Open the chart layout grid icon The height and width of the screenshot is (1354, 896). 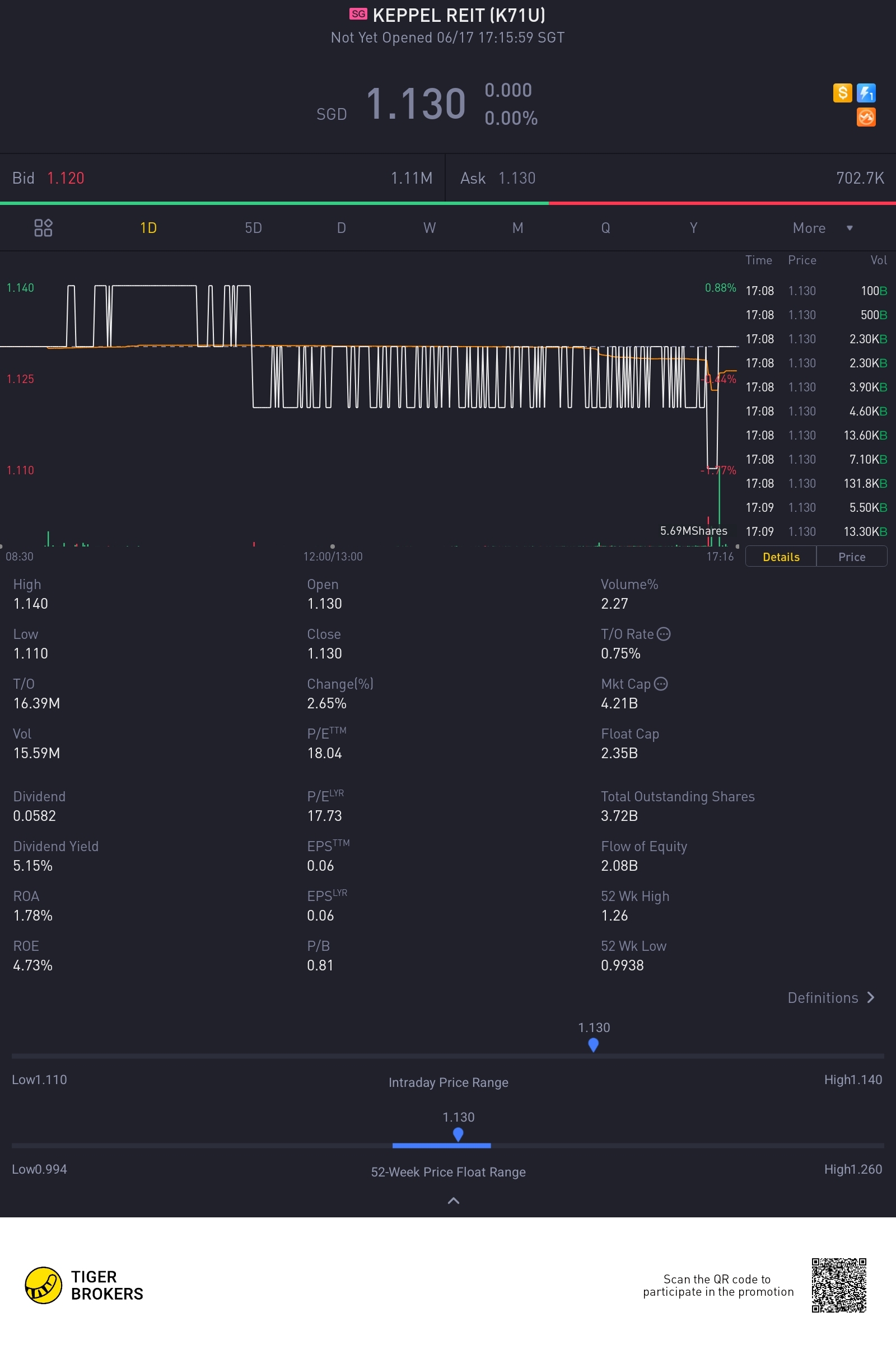click(x=44, y=228)
